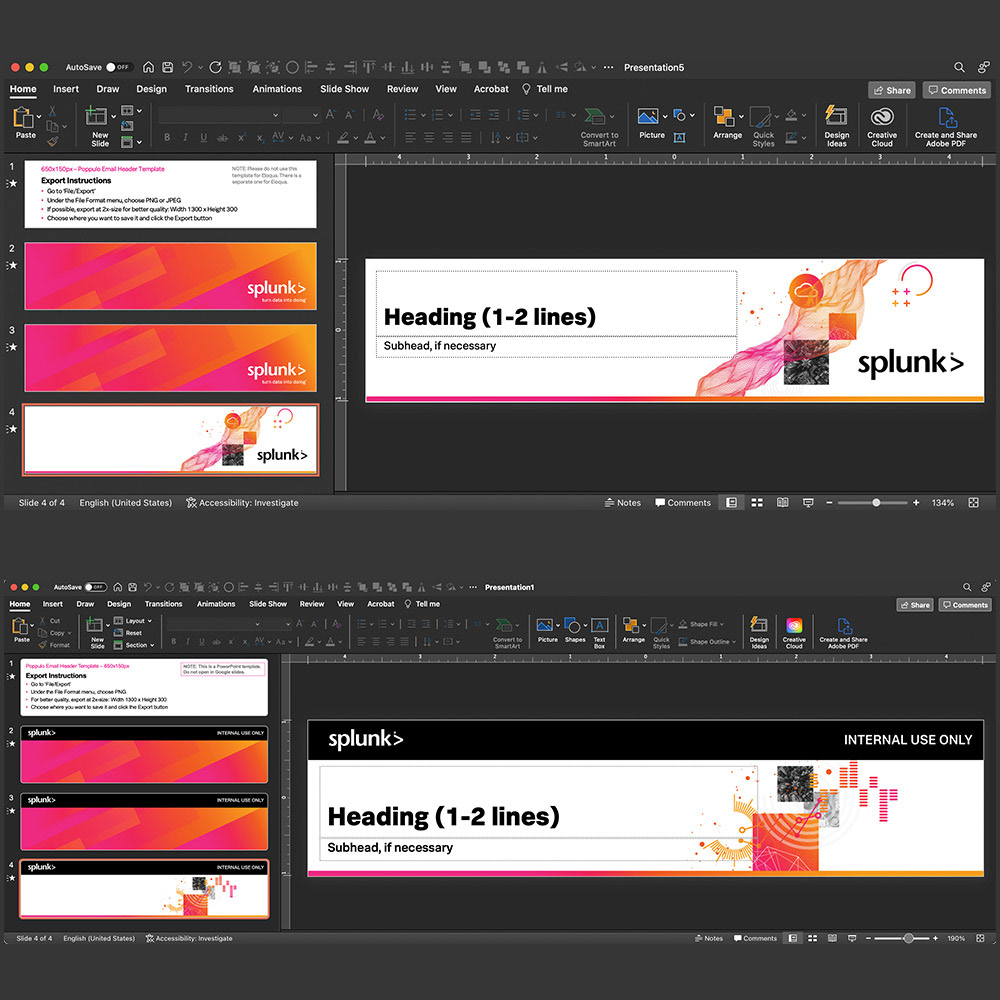Toggle Bold in Presentation5 ribbon
Image resolution: width=1000 pixels, height=1000 pixels.
[x=167, y=137]
